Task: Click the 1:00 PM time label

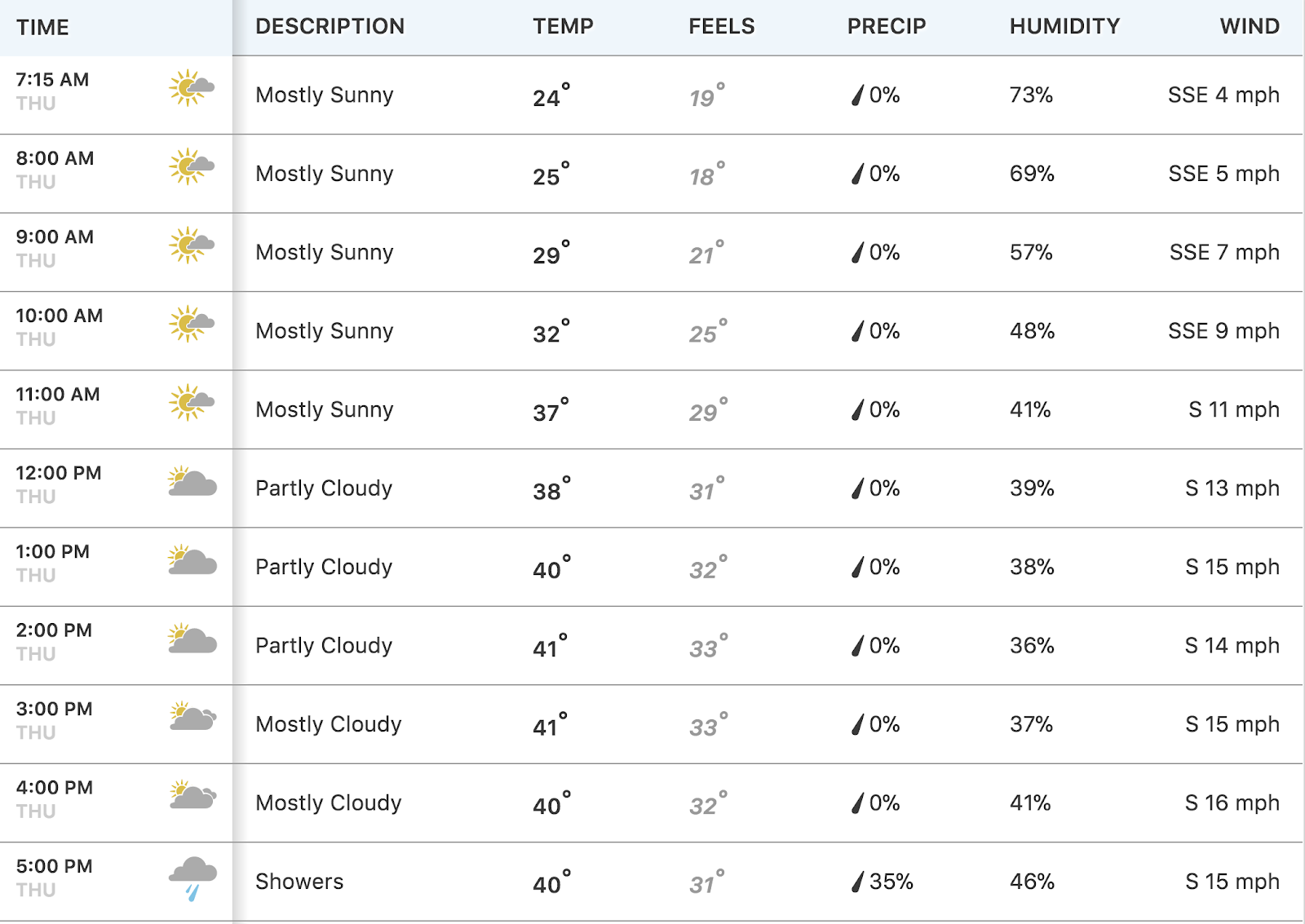Action: pos(53,551)
